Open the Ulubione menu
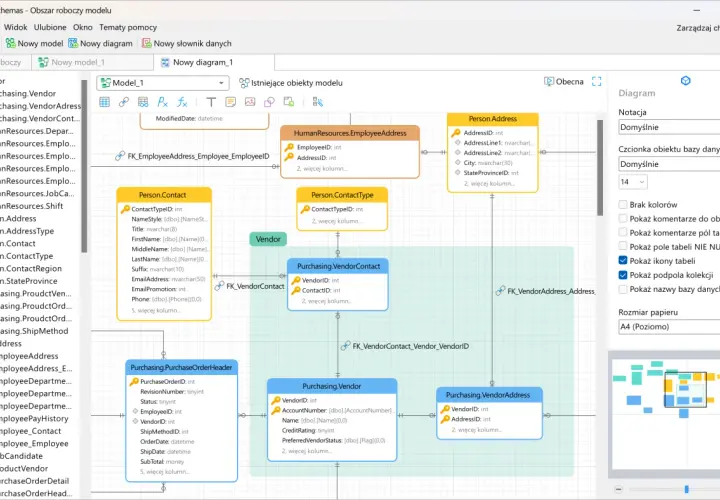This screenshot has height=500, width=720. tap(50, 28)
